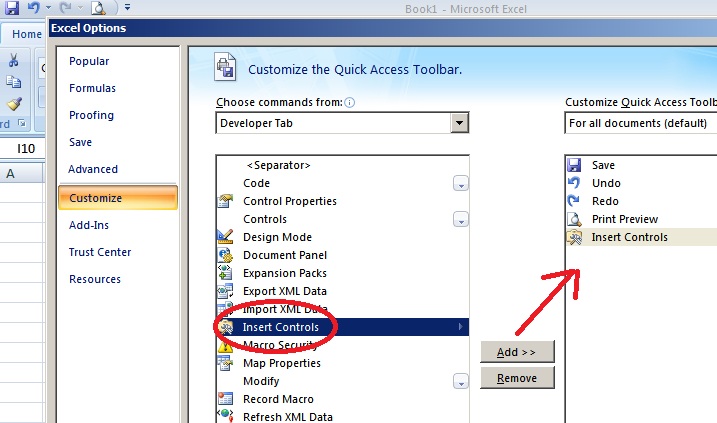Click dropdown indicator on Code row
This screenshot has height=423, width=717.
tap(460, 183)
